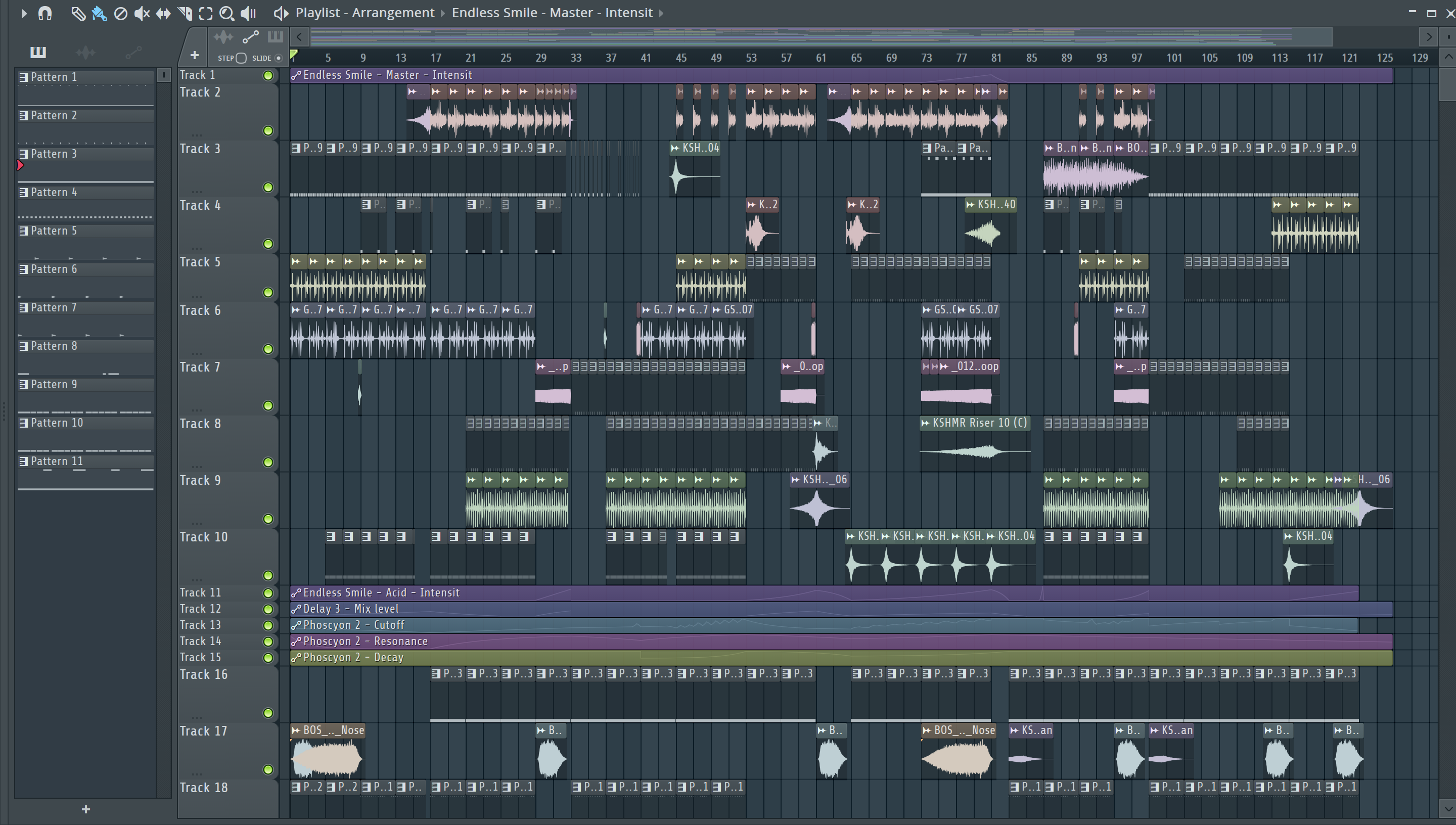Select Pattern 4 in the picker
This screenshot has width=1456, height=825.
[85, 193]
